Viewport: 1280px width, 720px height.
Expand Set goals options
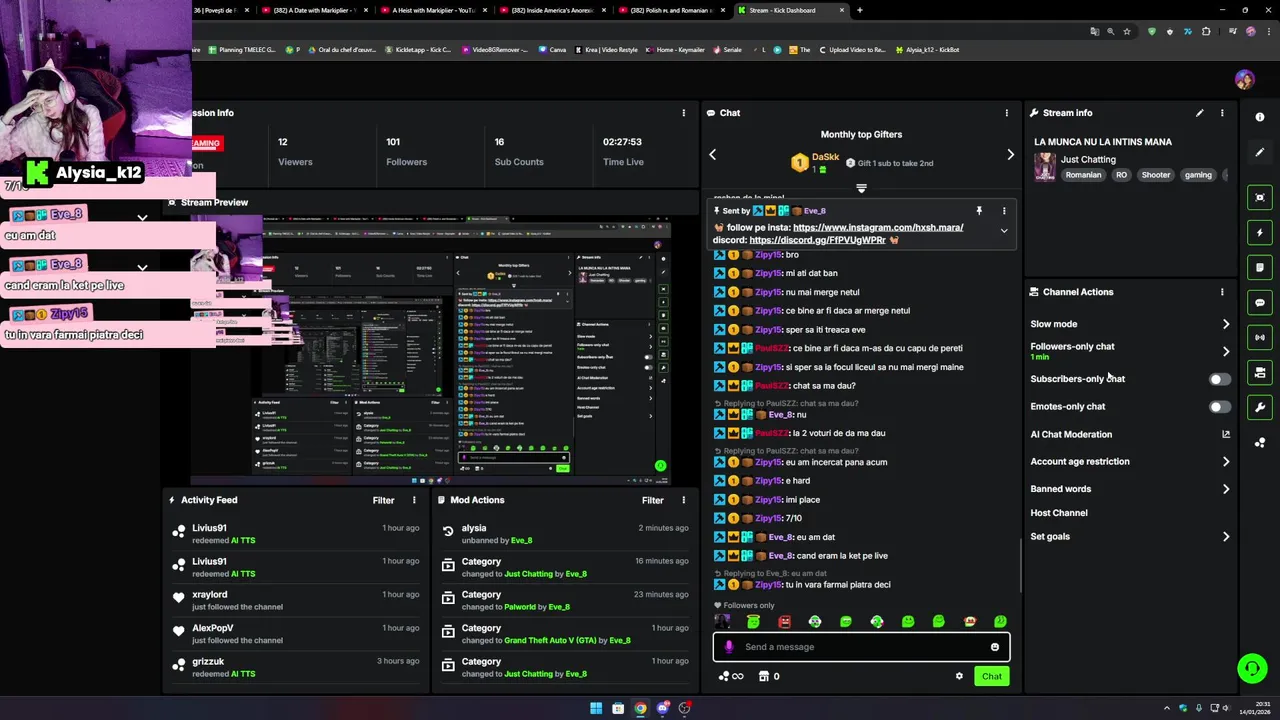pyautogui.click(x=1226, y=537)
